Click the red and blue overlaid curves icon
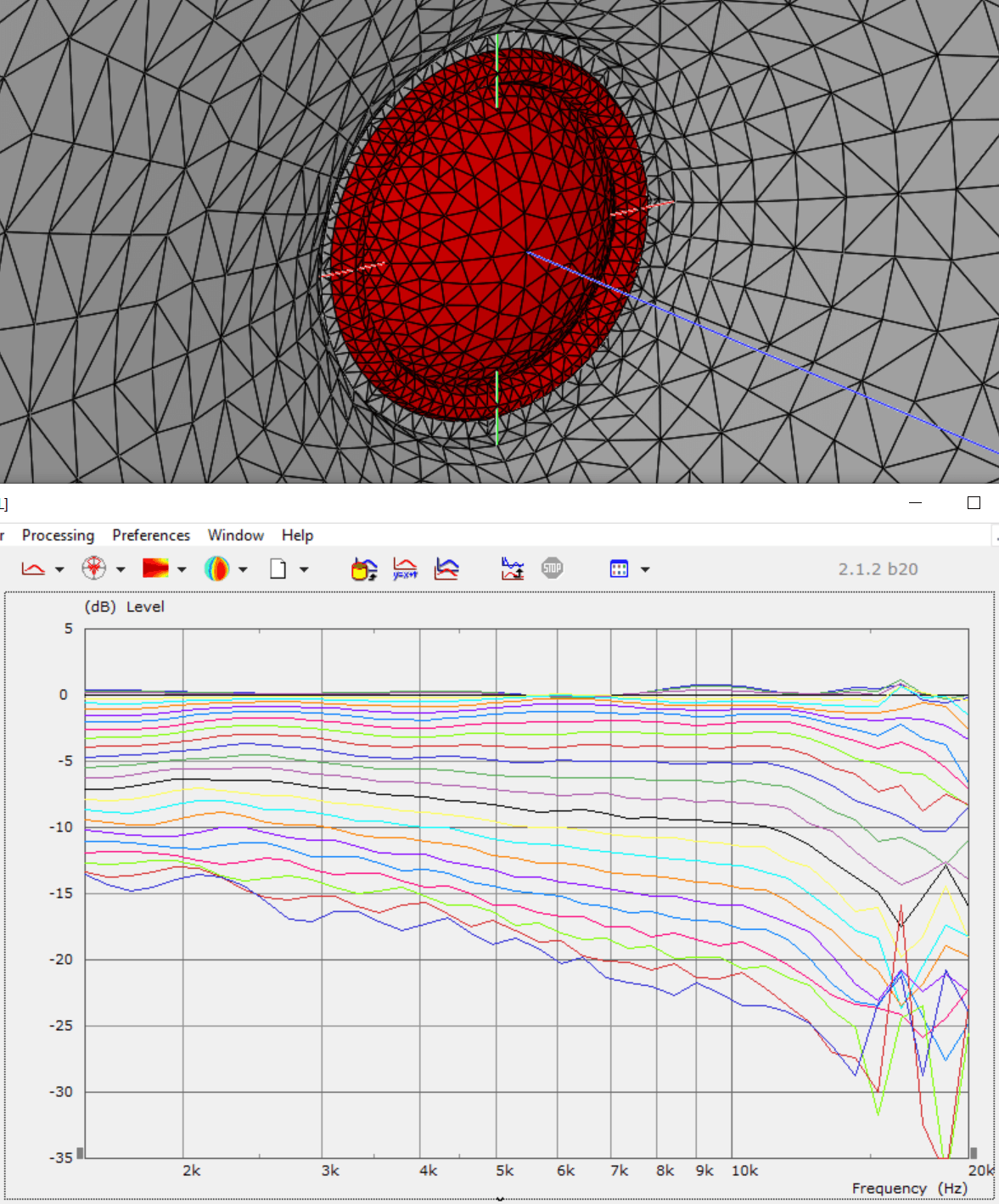 pyautogui.click(x=446, y=568)
